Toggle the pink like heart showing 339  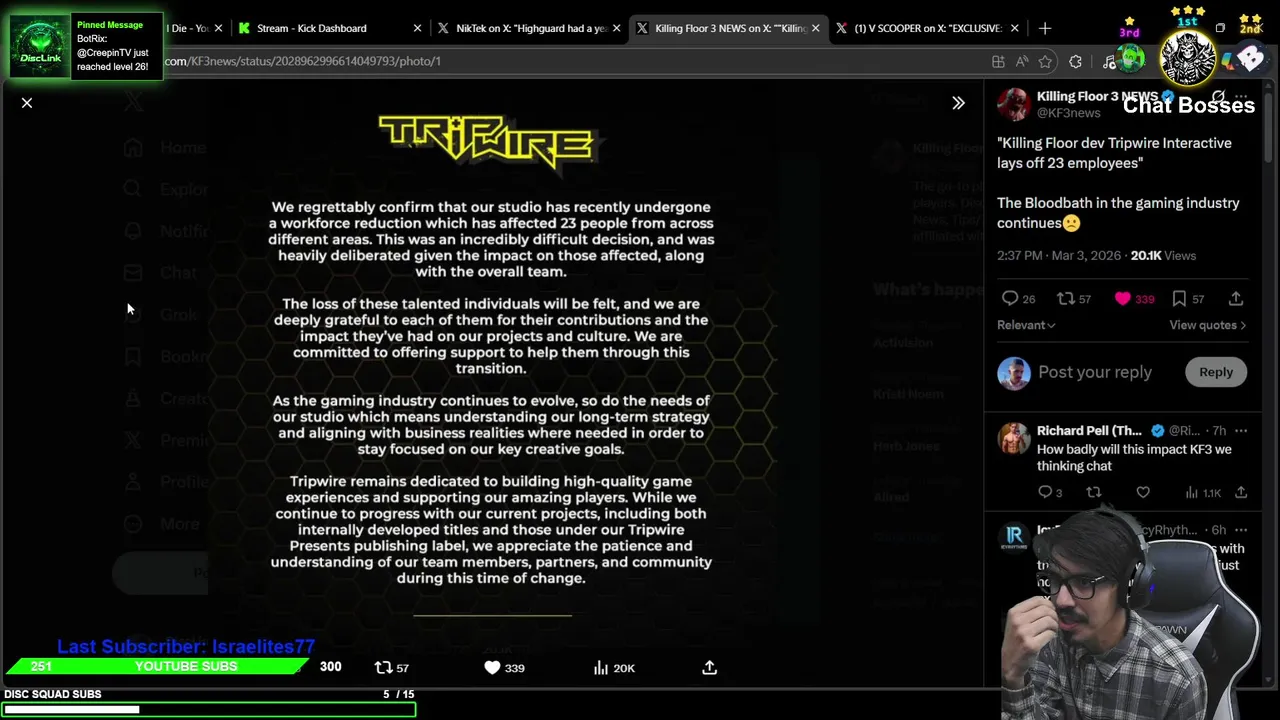point(1134,298)
